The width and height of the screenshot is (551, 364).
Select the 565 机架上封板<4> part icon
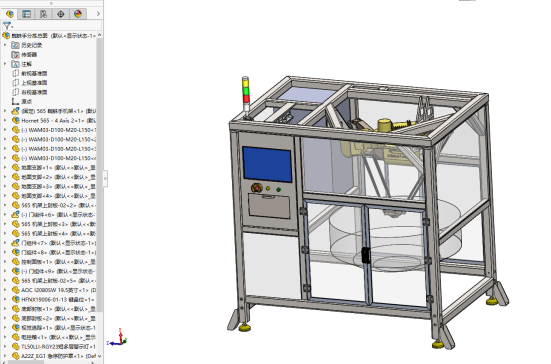(15, 233)
